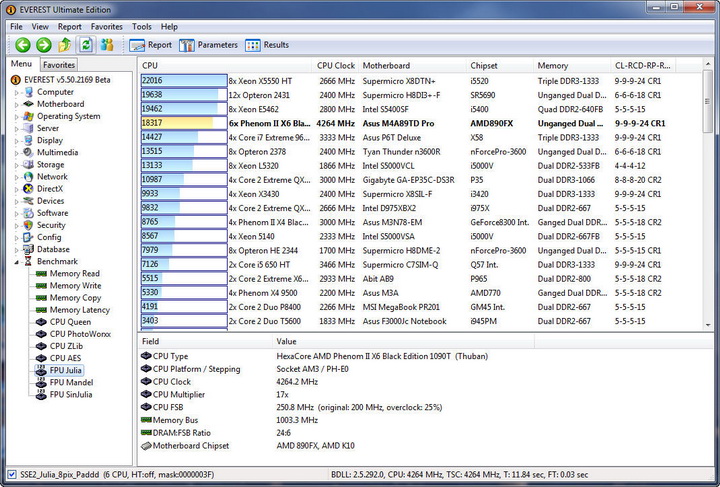
Task: Select the FPU Mandel benchmark
Action: point(71,382)
